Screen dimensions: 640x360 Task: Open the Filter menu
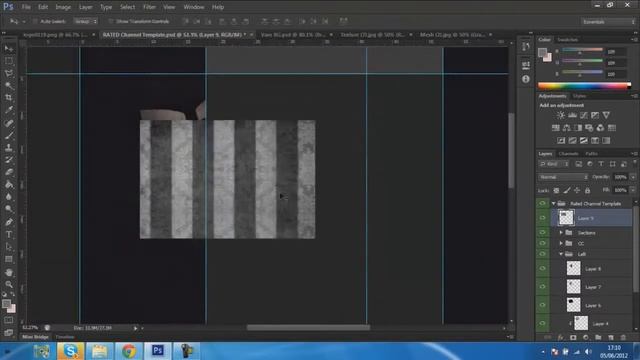(149, 7)
